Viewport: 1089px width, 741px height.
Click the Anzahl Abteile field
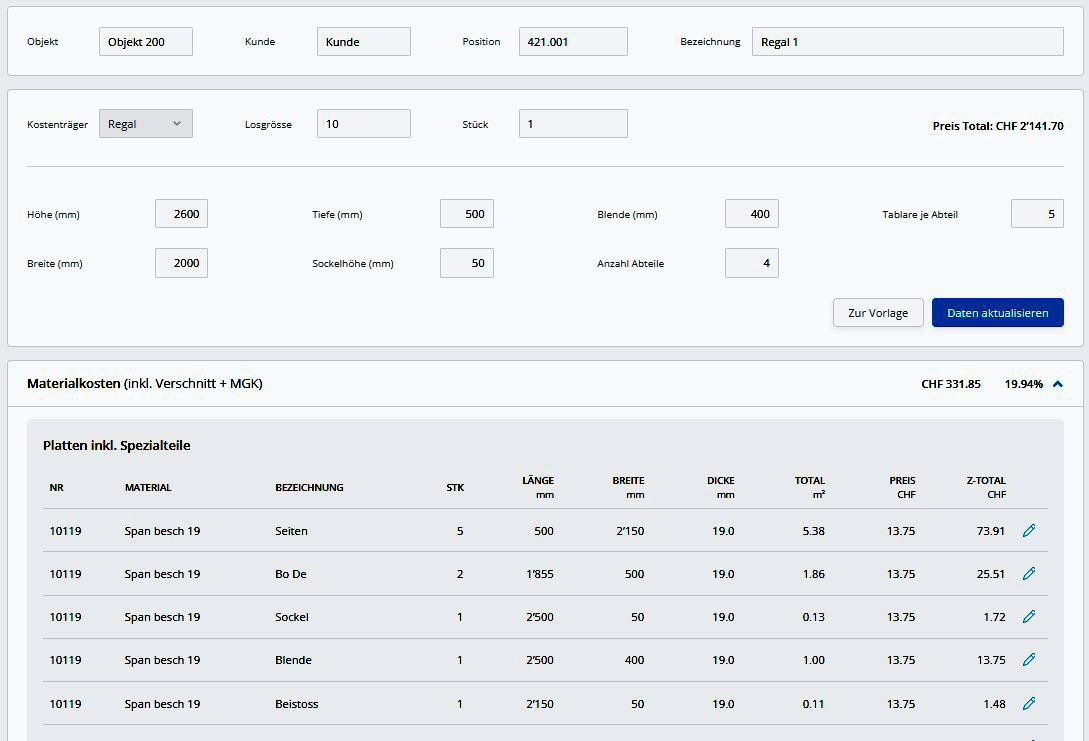click(x=751, y=263)
